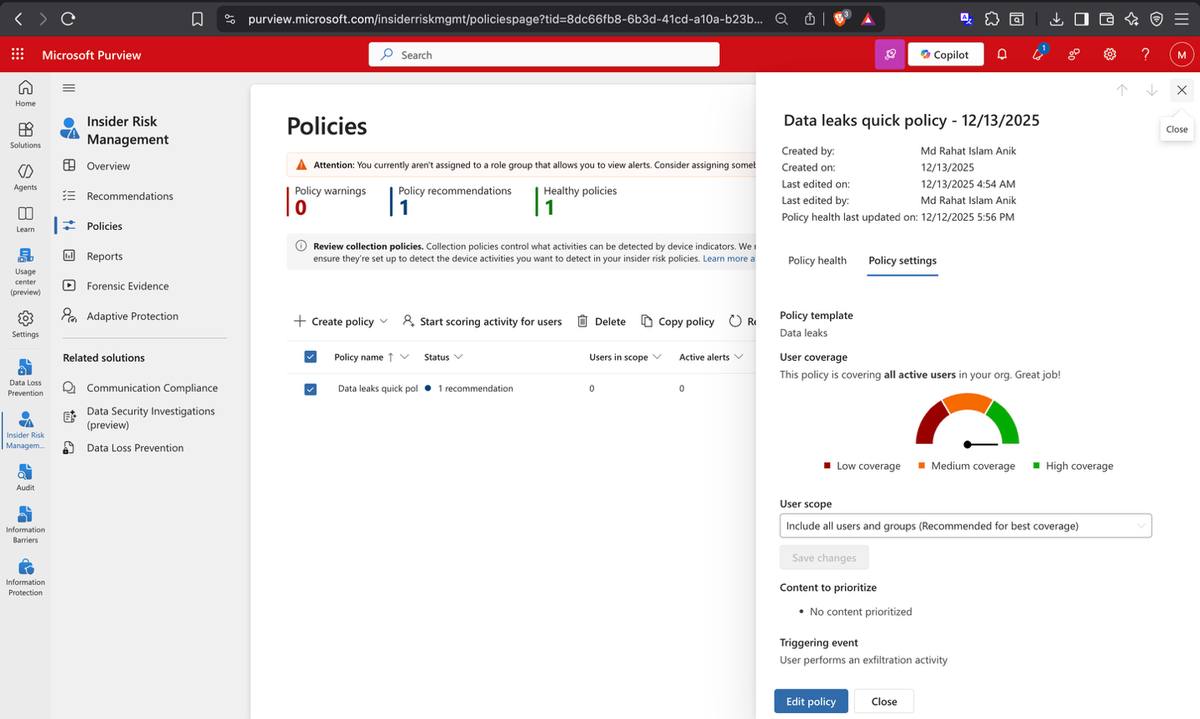This screenshot has width=1200, height=719.
Task: Close the policy details panel with X
Action: [1182, 90]
